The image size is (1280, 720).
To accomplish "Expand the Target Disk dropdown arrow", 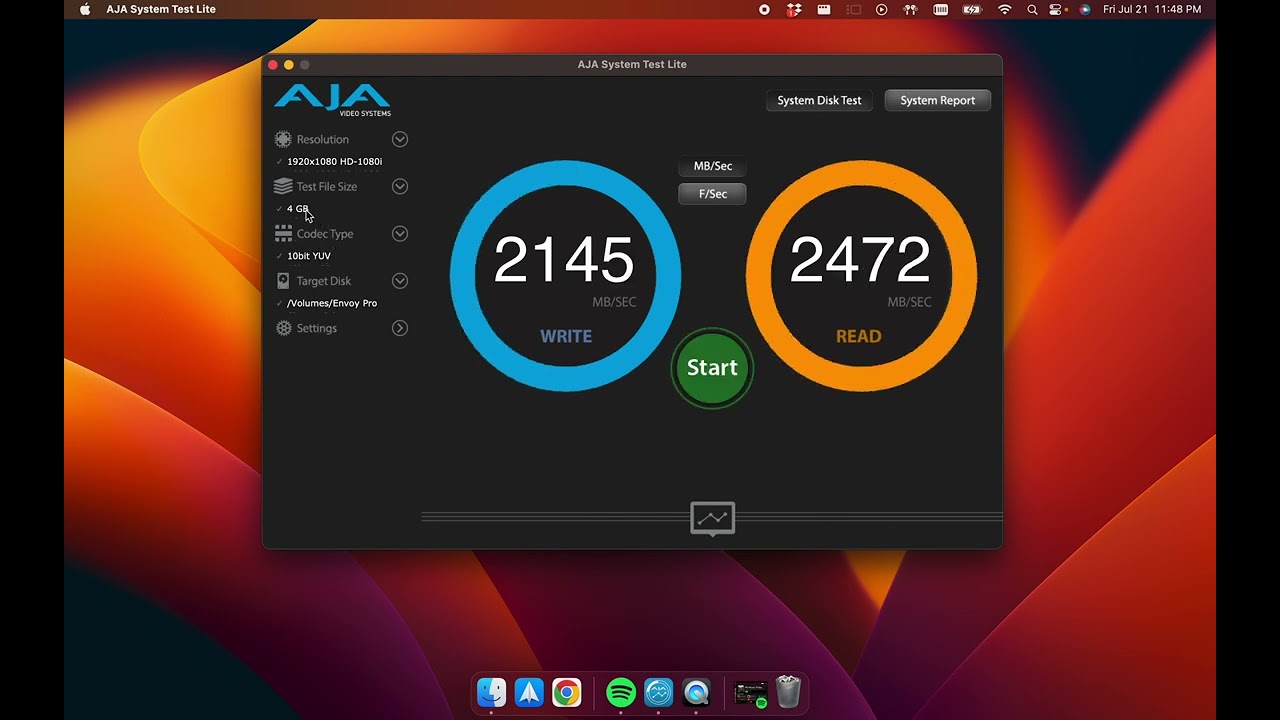I will coord(400,281).
